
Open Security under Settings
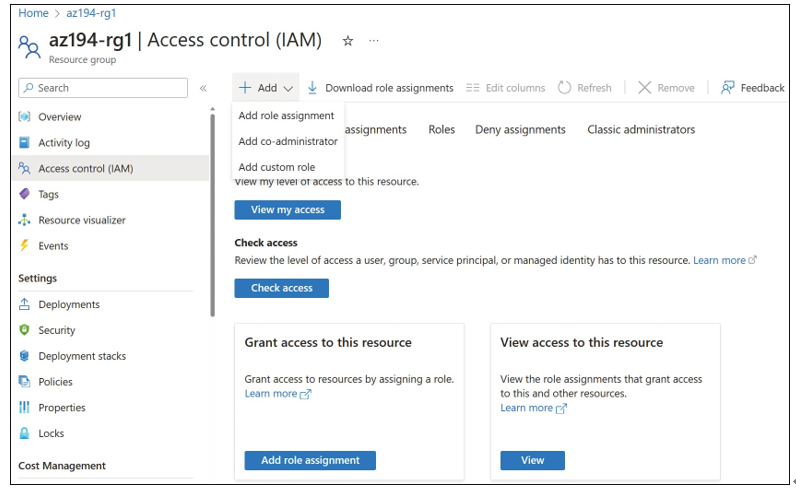coord(56,330)
